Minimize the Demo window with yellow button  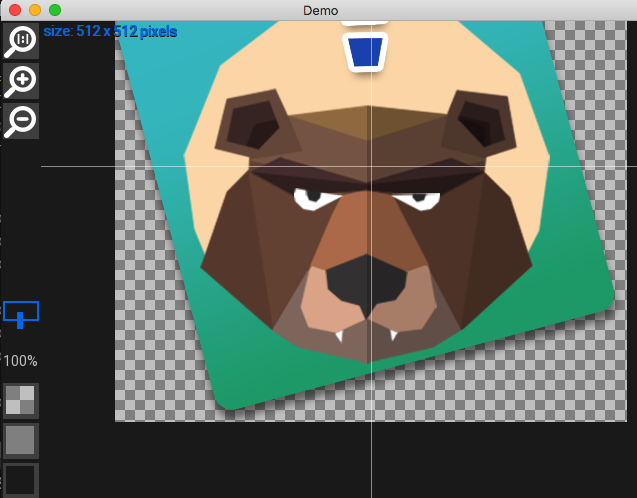(x=34, y=10)
